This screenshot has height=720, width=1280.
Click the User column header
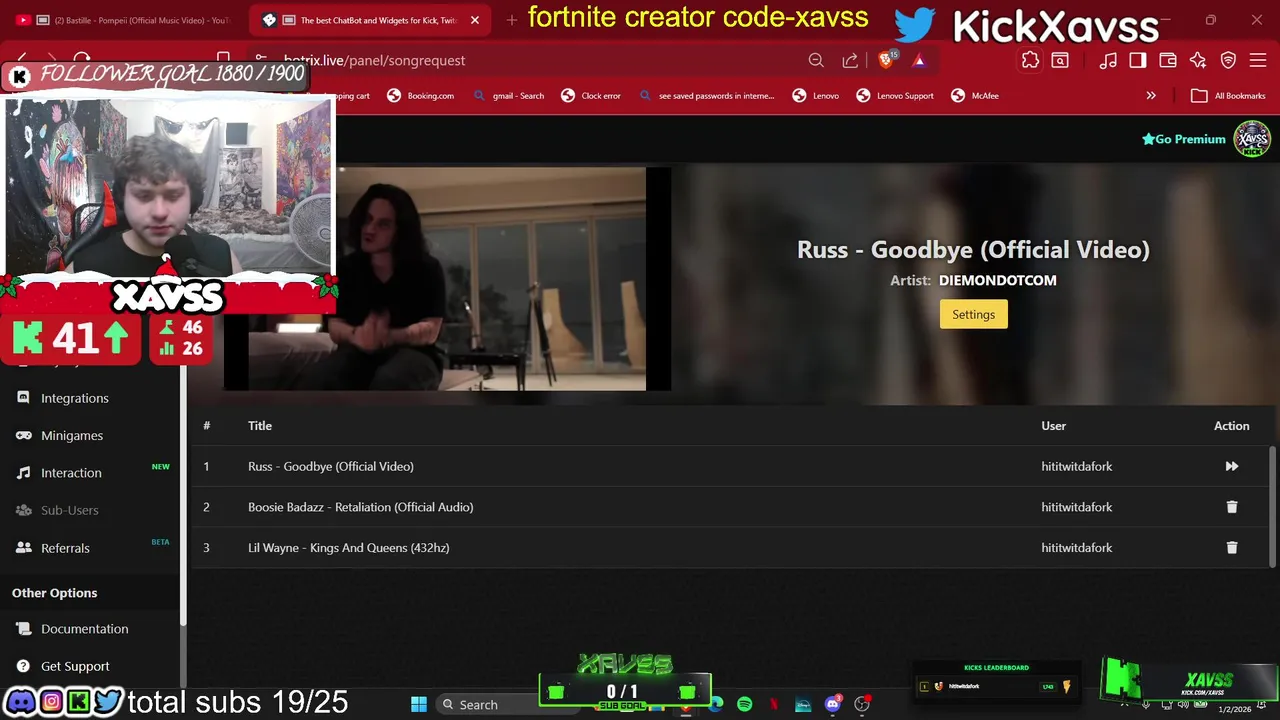pyautogui.click(x=1053, y=426)
